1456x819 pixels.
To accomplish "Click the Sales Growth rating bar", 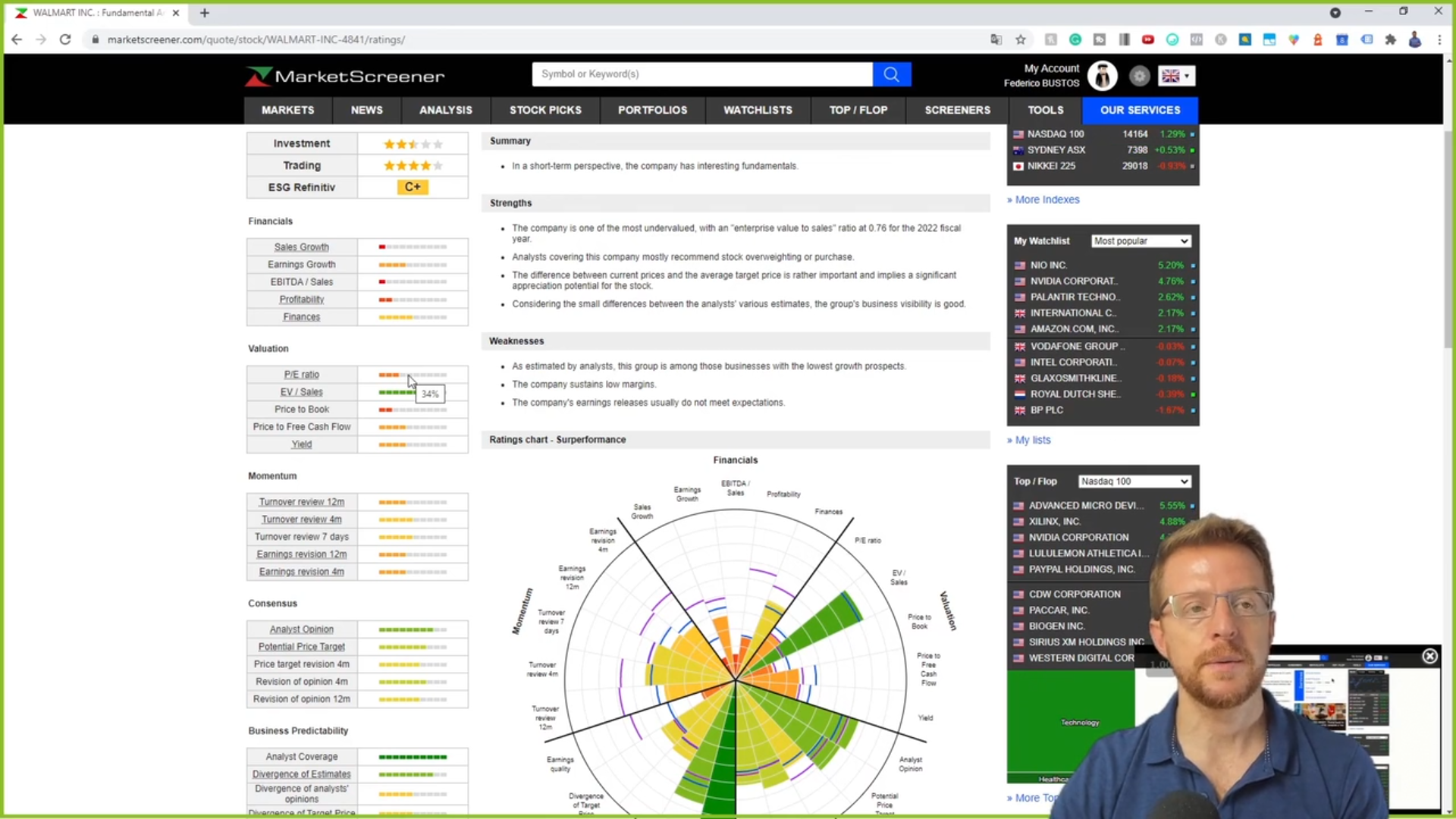I will 413,247.
